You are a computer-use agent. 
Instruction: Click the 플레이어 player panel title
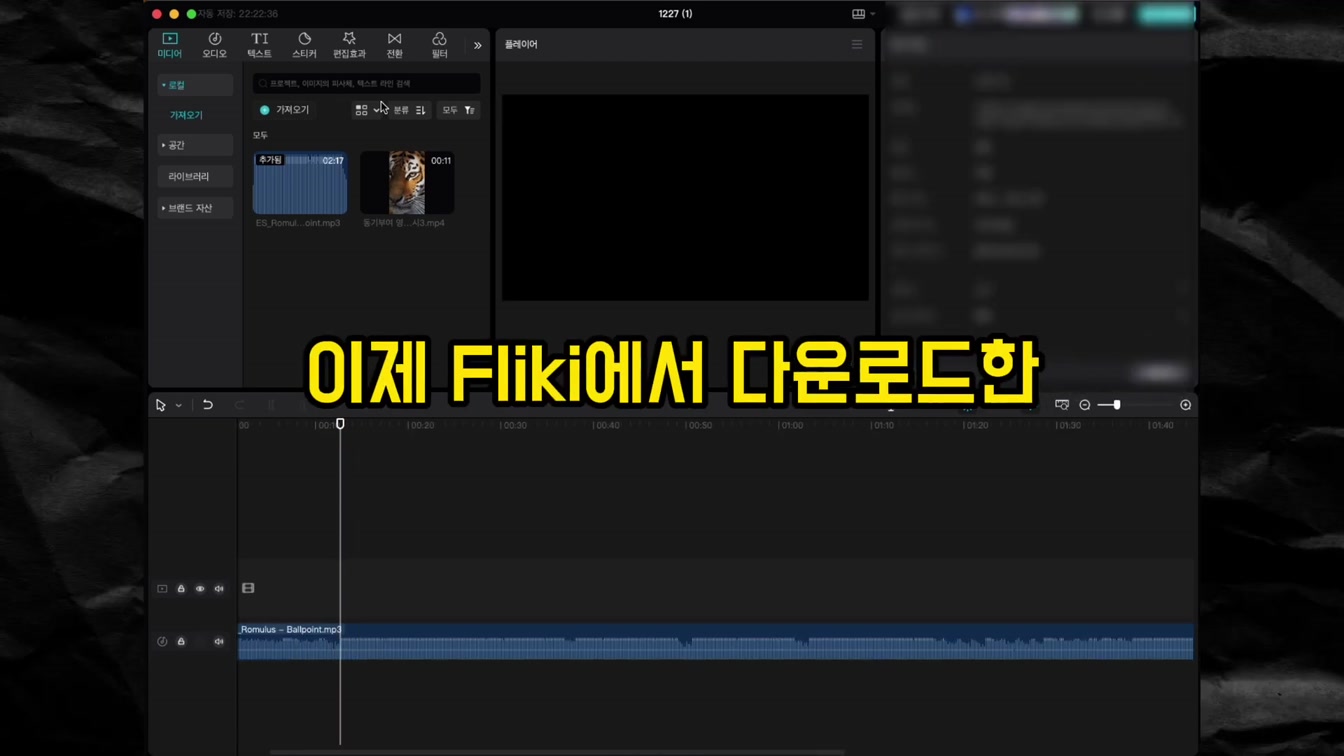[521, 45]
